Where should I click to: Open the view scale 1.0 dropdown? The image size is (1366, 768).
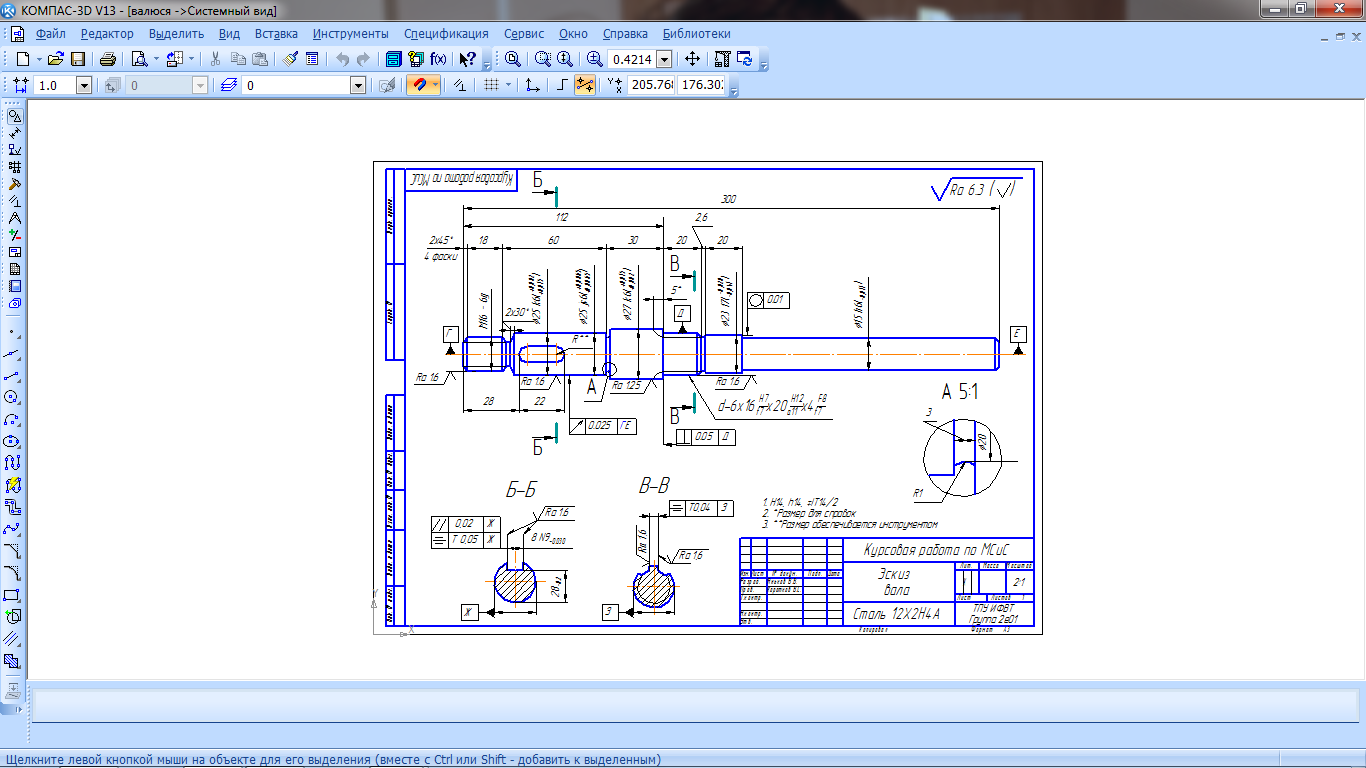[84, 86]
